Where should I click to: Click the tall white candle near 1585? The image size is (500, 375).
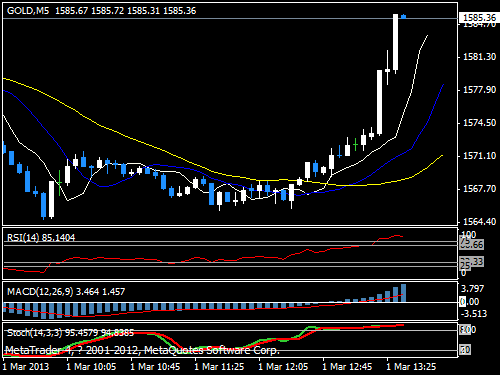tap(395, 42)
